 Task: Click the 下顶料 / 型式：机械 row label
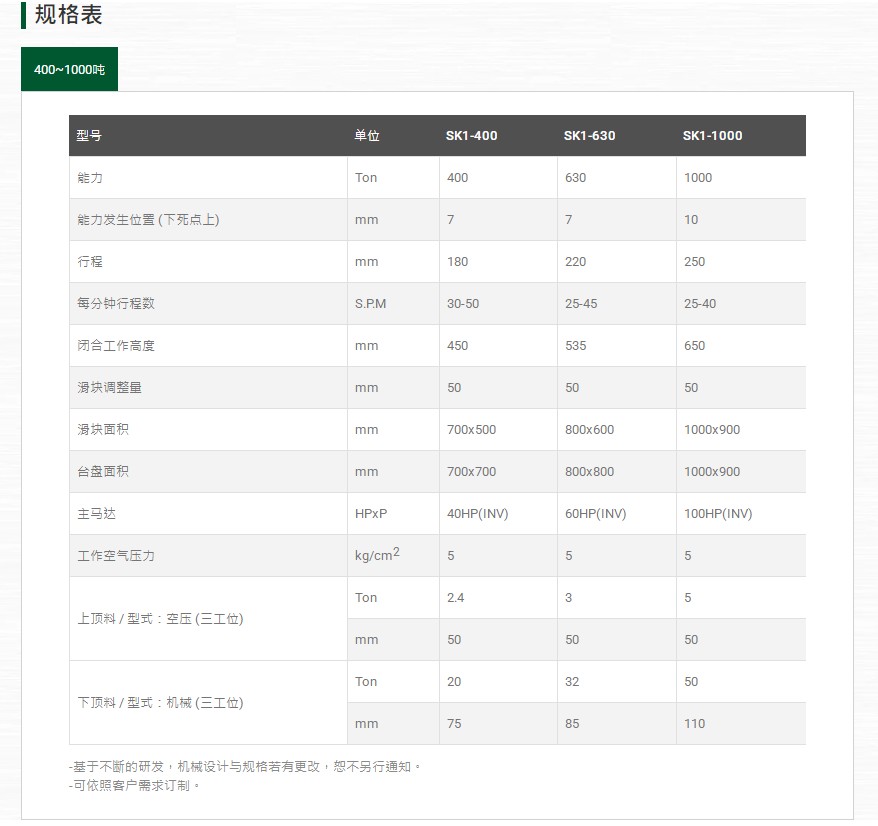point(160,703)
